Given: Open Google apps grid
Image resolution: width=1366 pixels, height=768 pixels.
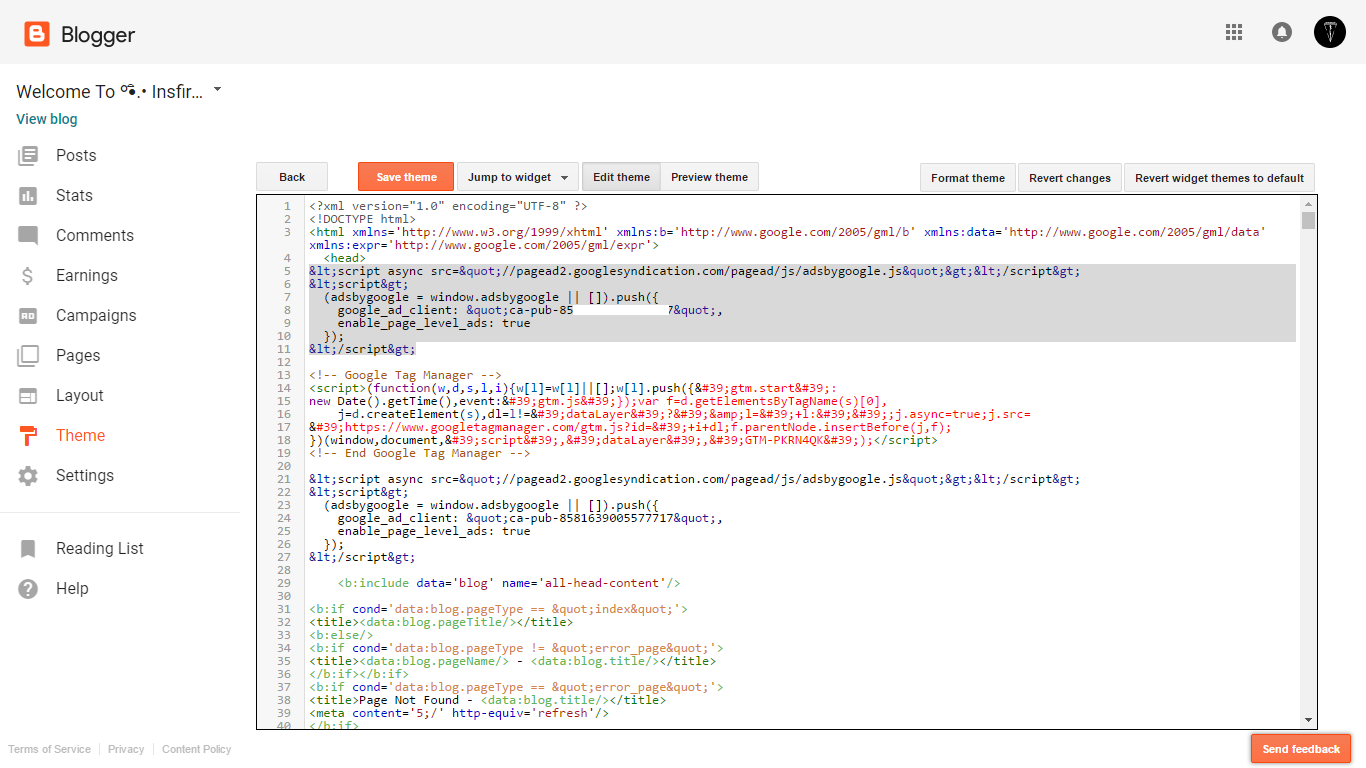Looking at the screenshot, I should tap(1234, 32).
